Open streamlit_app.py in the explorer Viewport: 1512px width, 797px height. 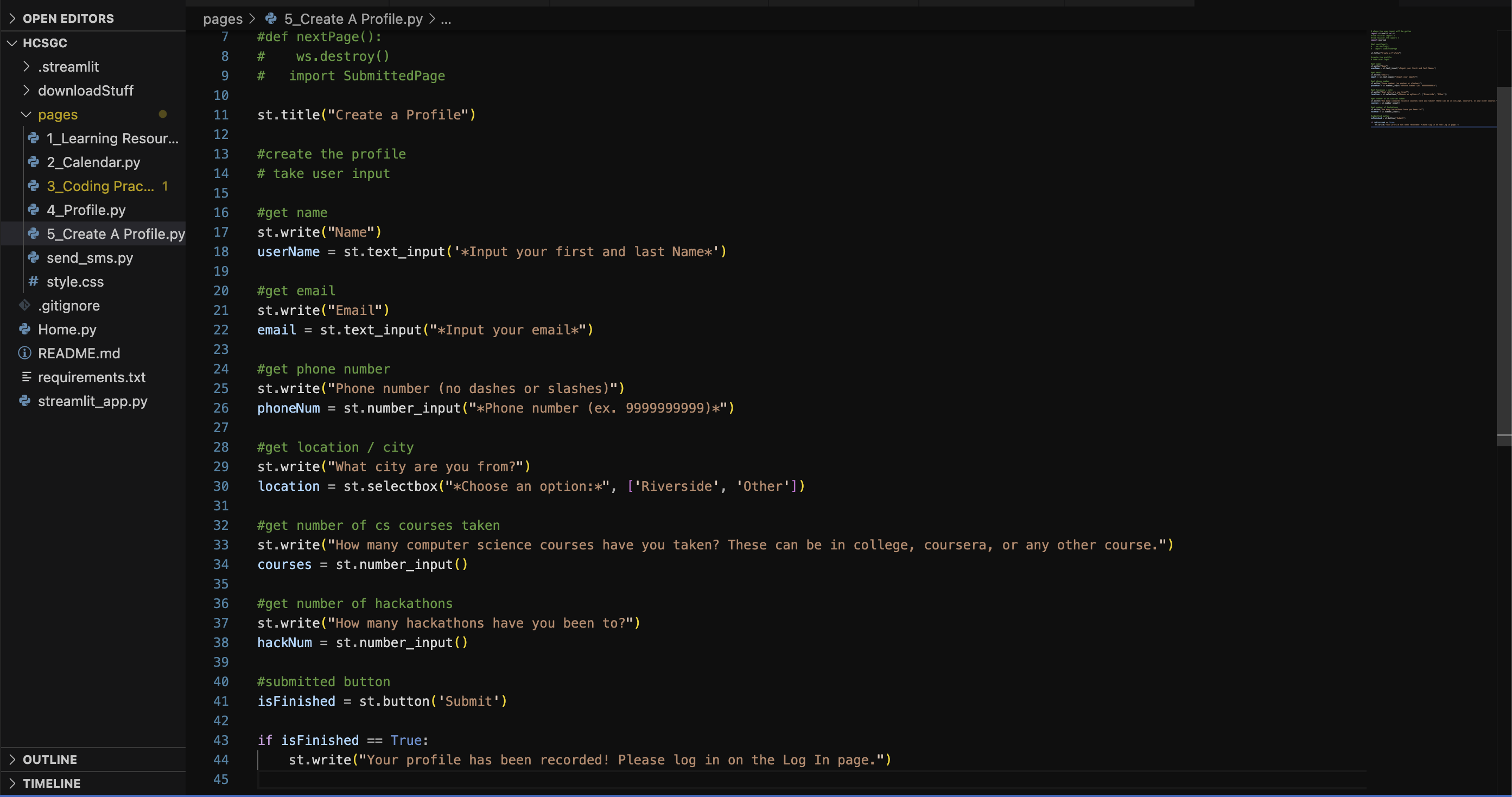click(x=93, y=401)
